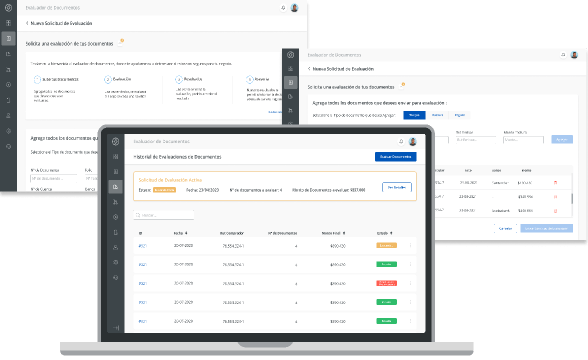Click the logo icon in the laptop window sidebar
The image size is (588, 360).
[x=116, y=141]
